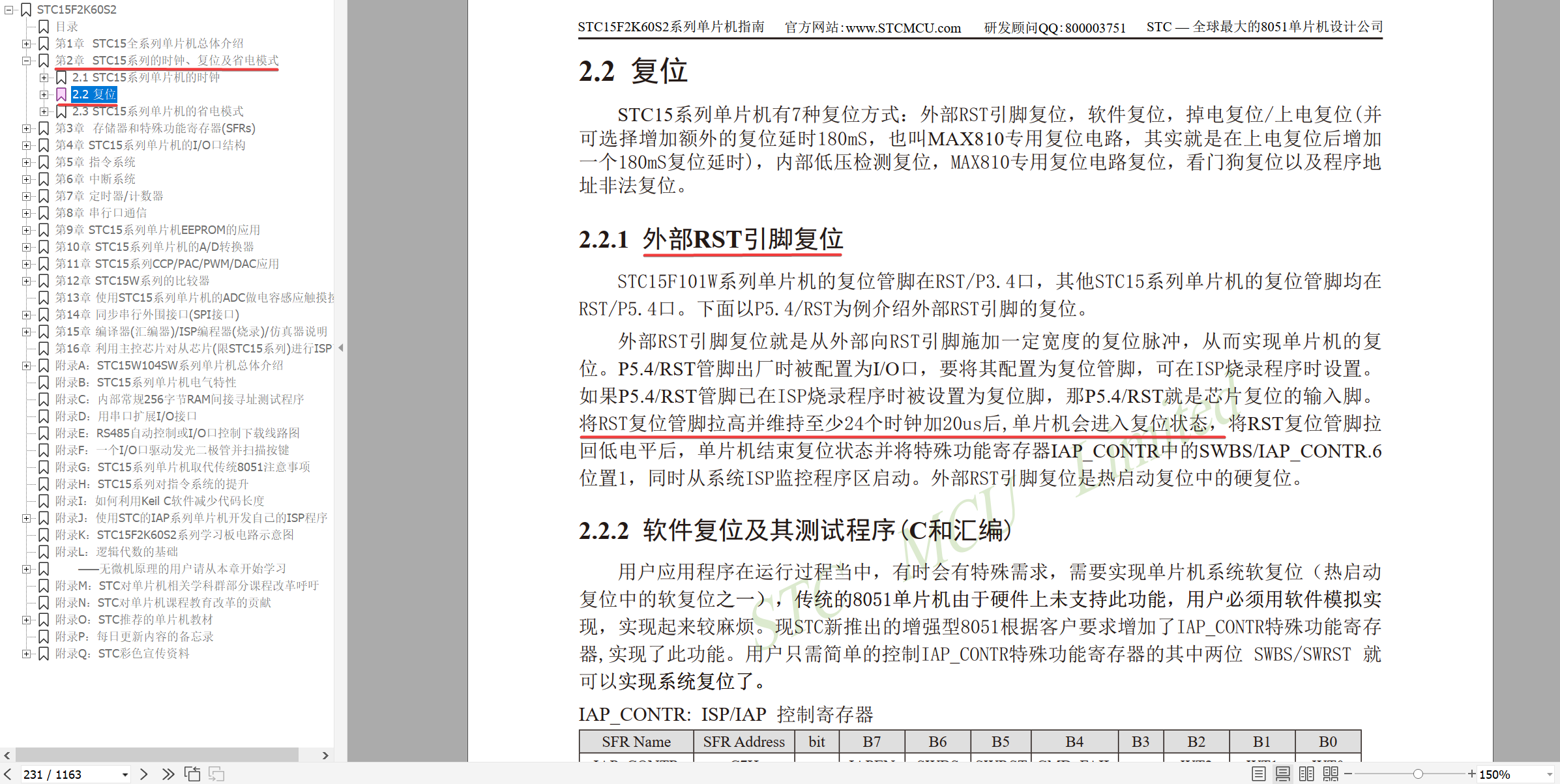The image size is (1560, 784).
Task: Open bookmark 附录A STC15W104SW系列总体介绍
Action: [169, 366]
